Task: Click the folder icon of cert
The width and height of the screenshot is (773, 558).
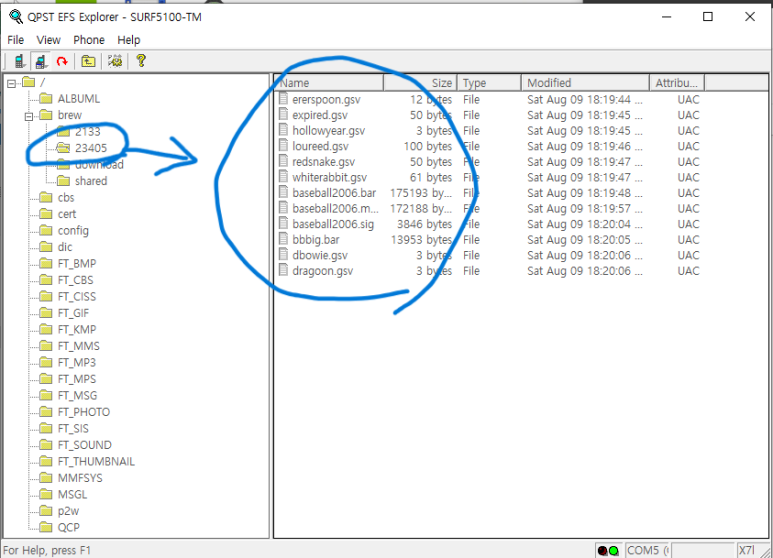Action: 46,213
